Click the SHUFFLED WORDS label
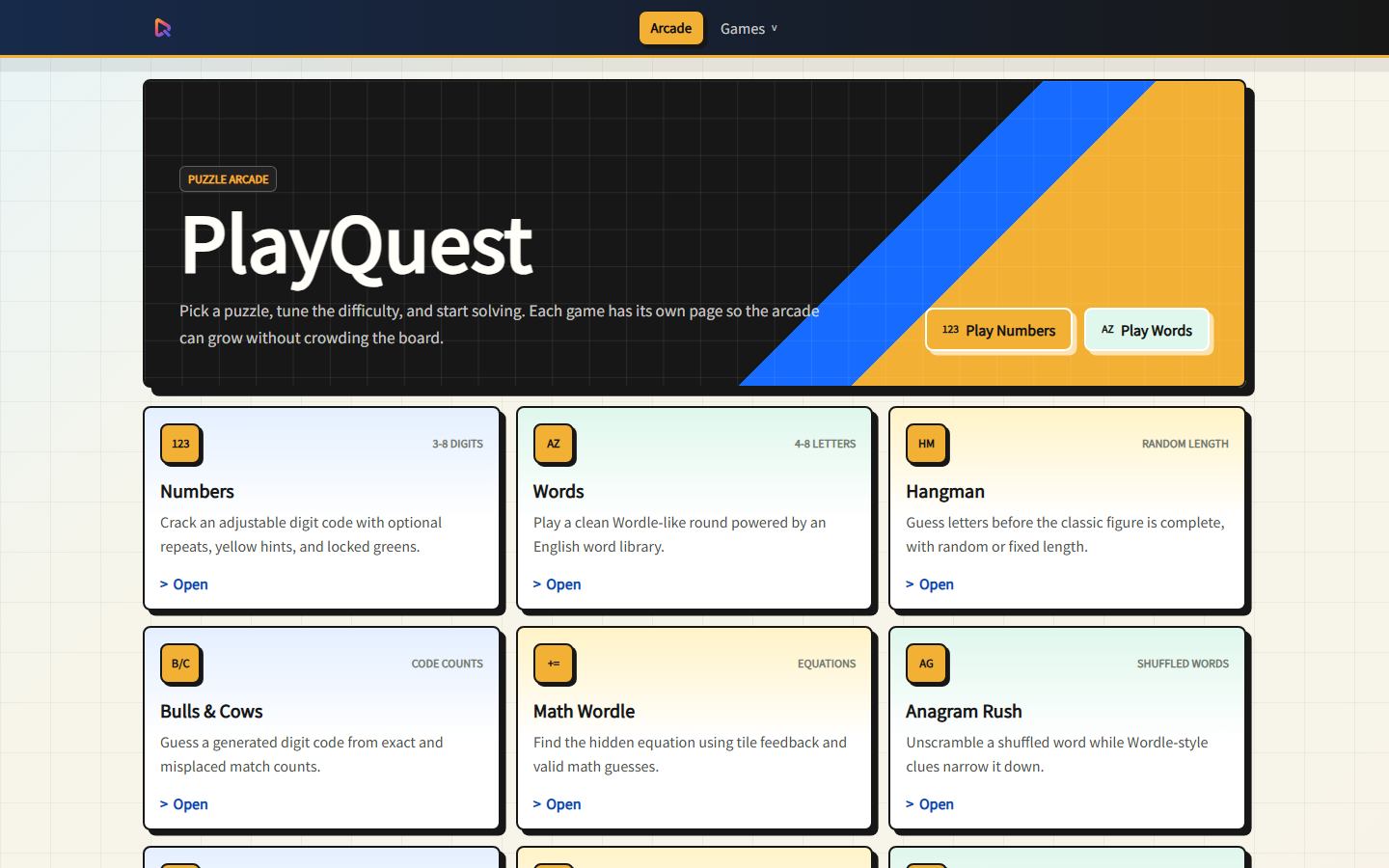1389x868 pixels. [x=1183, y=664]
